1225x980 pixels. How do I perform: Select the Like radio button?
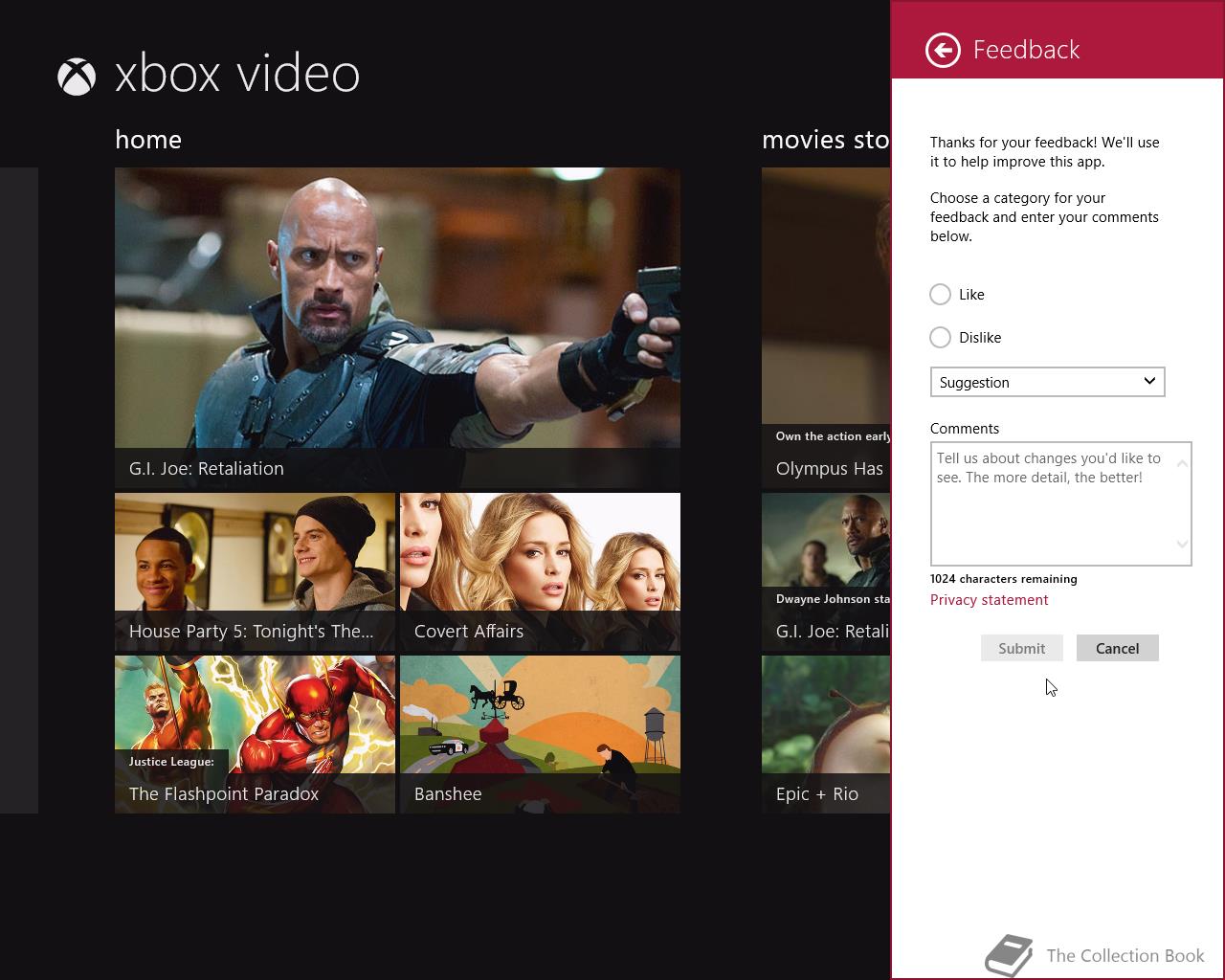point(941,294)
